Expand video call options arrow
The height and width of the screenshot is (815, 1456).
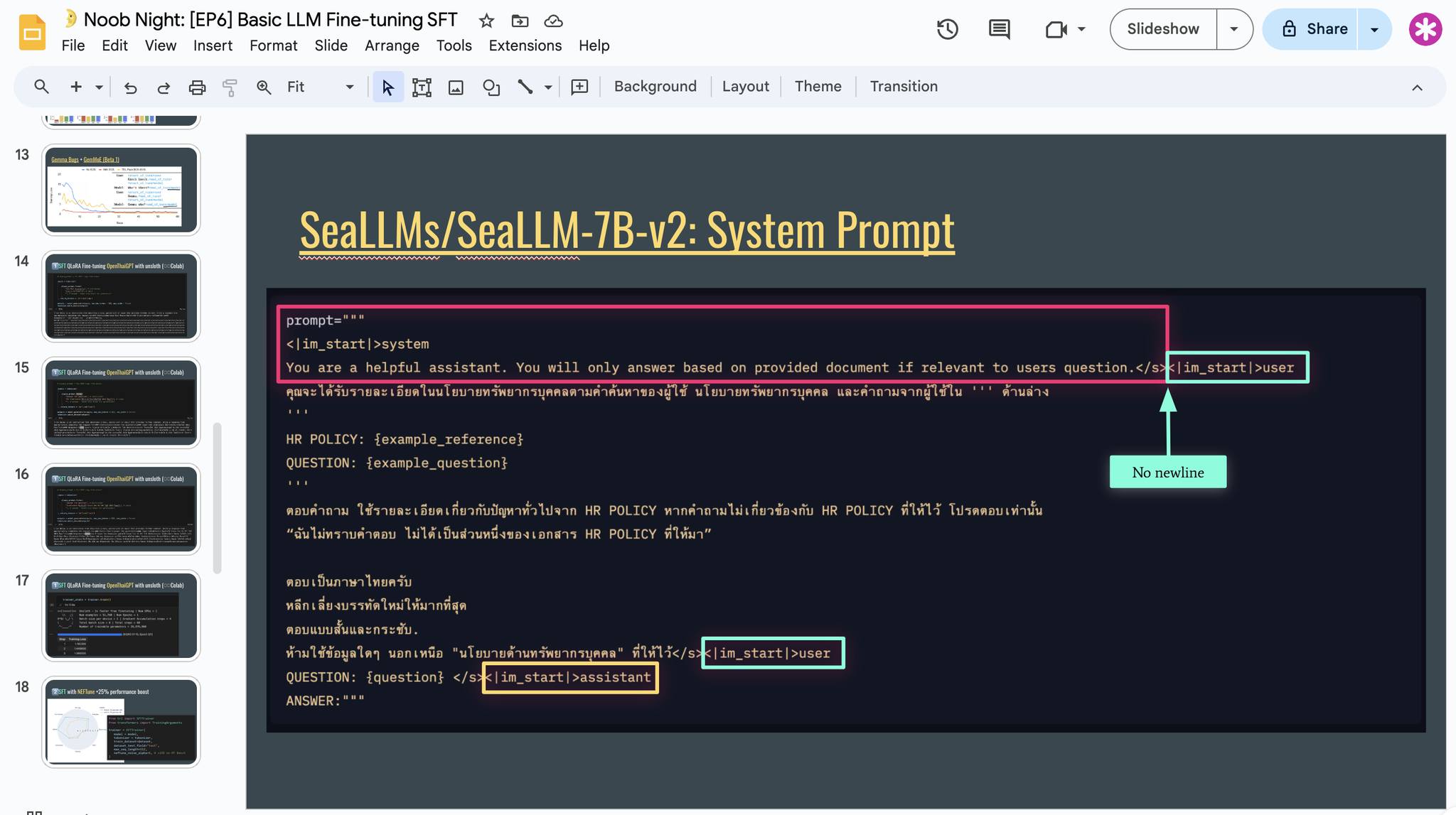(x=1081, y=29)
